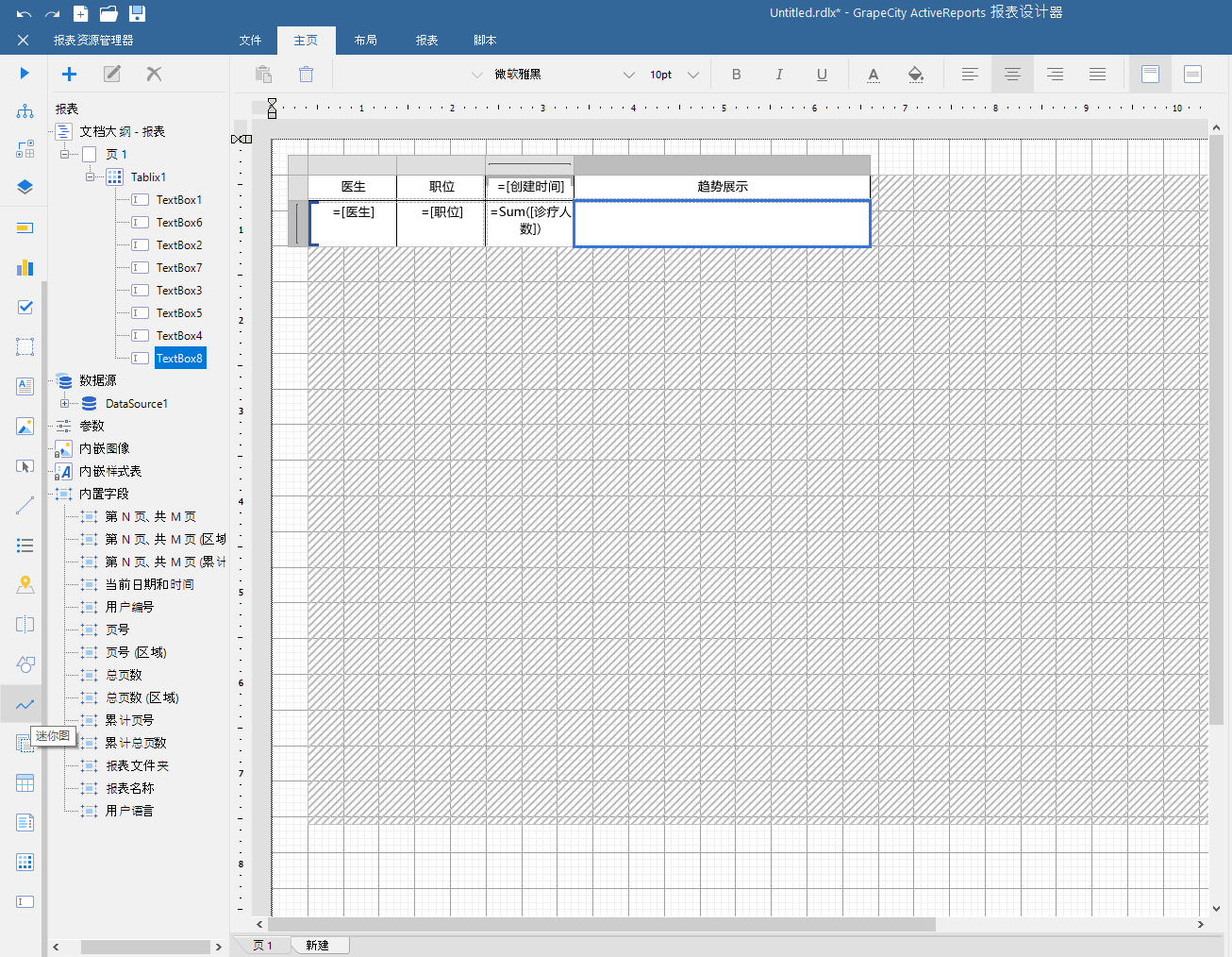Select the map control tool
1232x957 pixels.
coord(25,585)
